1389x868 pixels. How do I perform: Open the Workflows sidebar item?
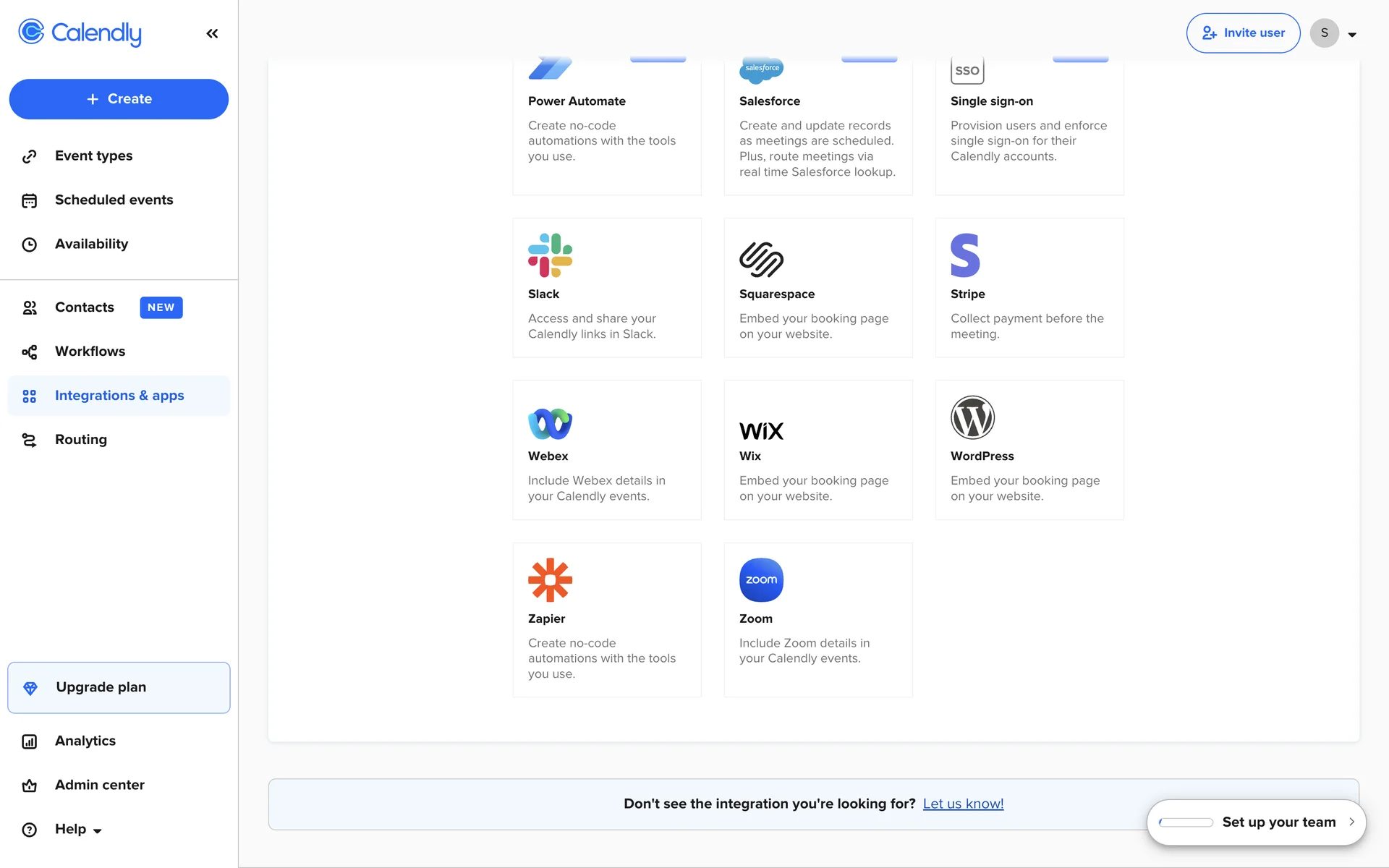tap(90, 351)
